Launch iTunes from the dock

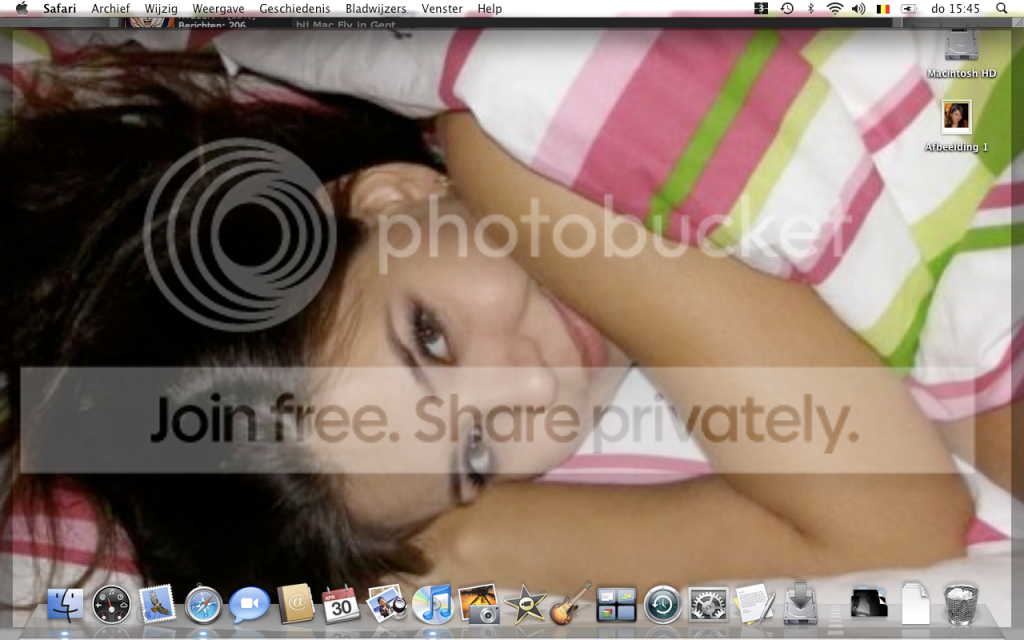433,605
